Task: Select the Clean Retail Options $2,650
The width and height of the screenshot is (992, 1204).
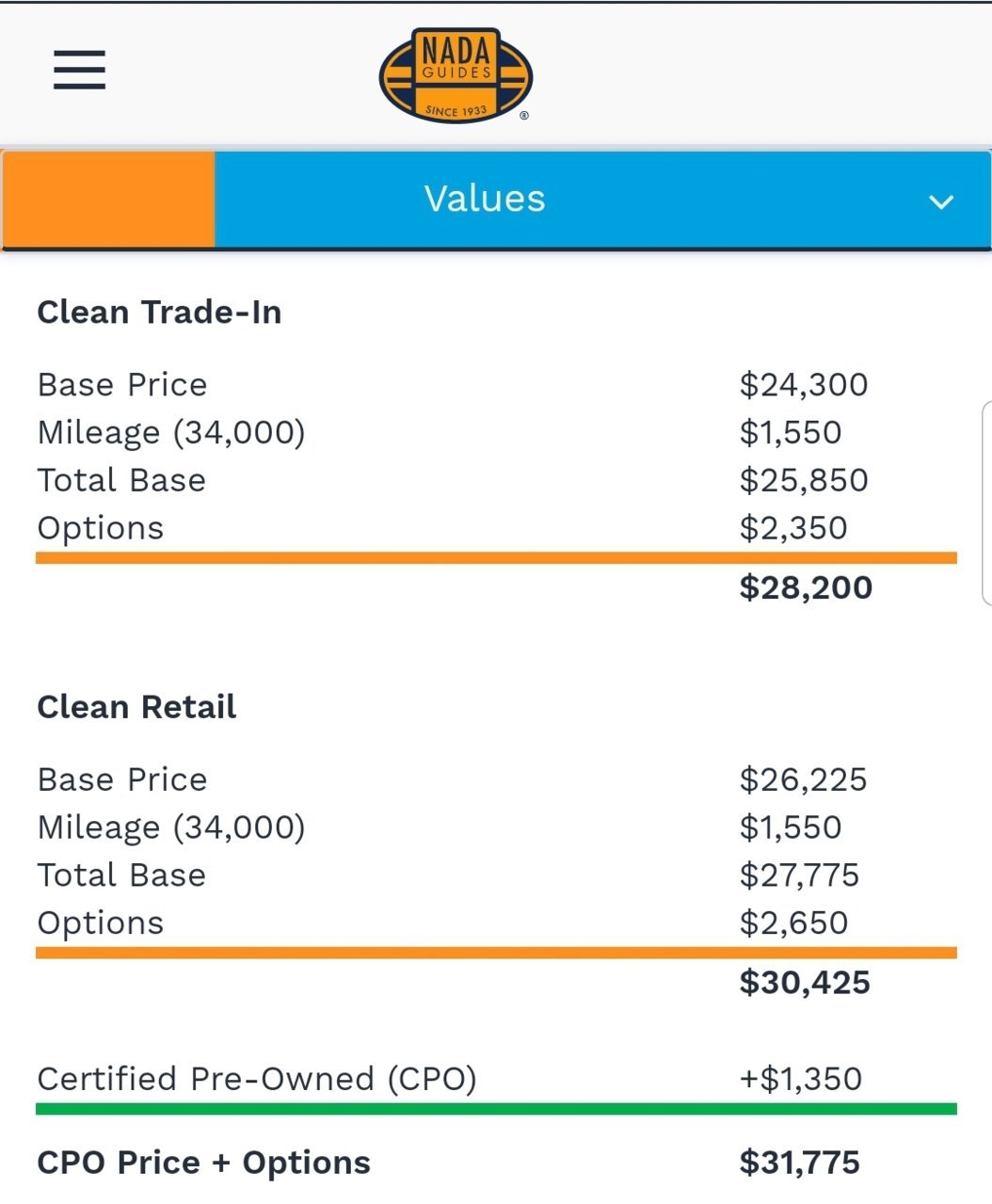Action: [793, 923]
